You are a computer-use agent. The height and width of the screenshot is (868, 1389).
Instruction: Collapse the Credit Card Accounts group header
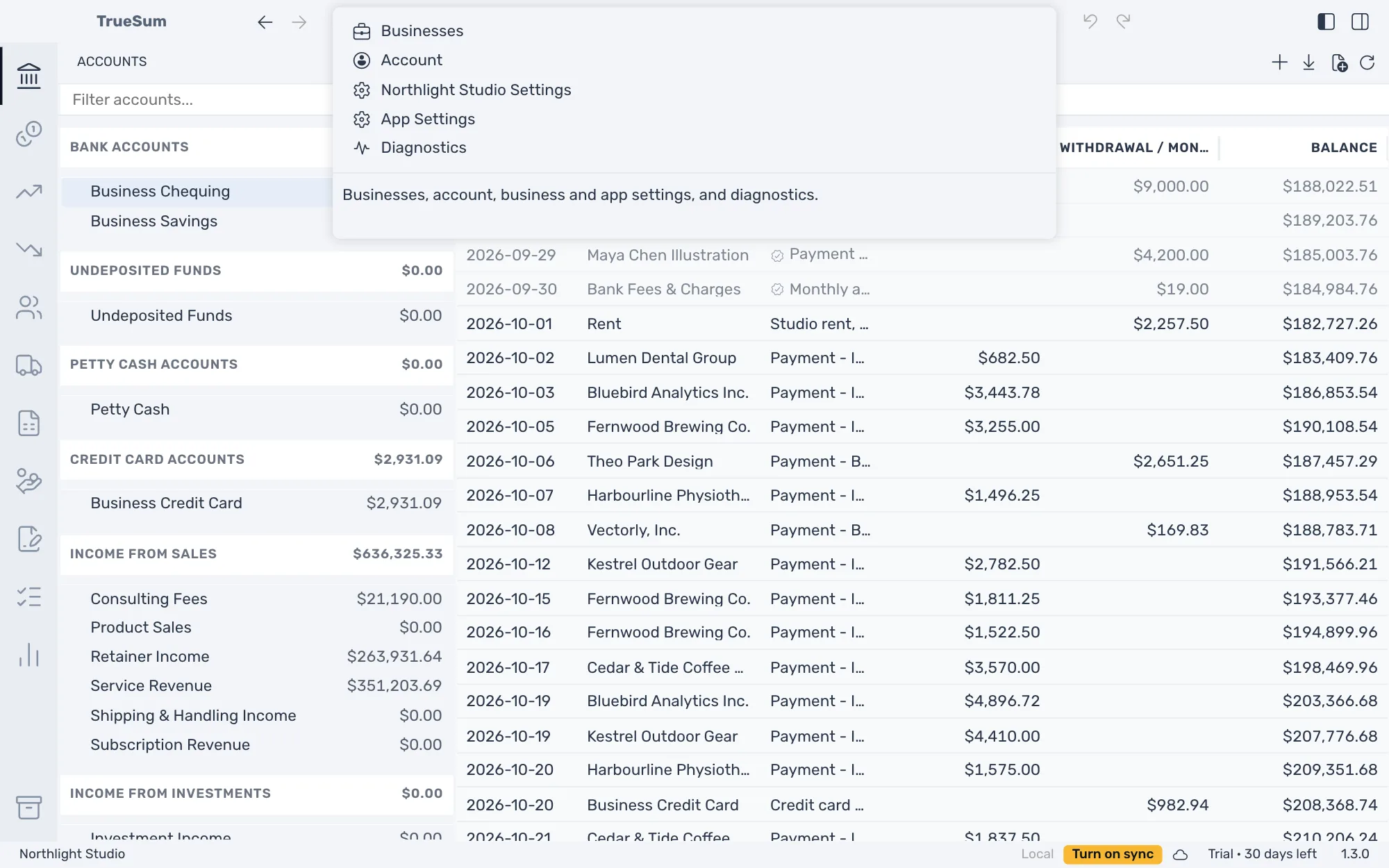256,460
